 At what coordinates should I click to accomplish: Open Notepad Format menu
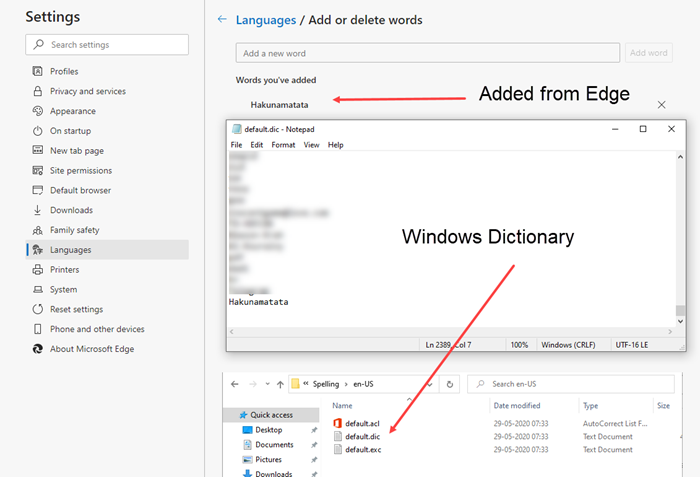pos(283,145)
